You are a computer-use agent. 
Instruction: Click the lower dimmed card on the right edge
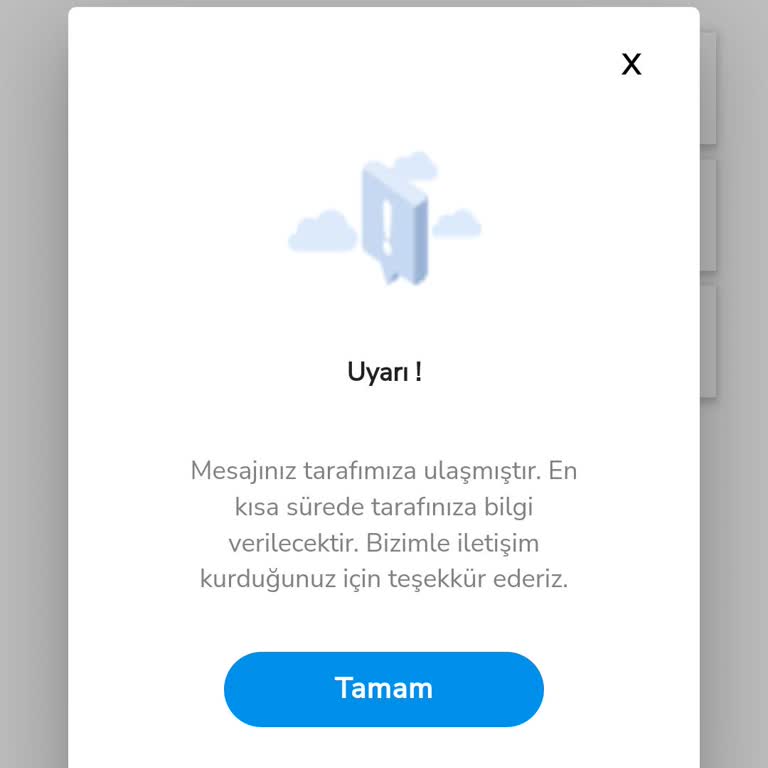[x=708, y=341]
